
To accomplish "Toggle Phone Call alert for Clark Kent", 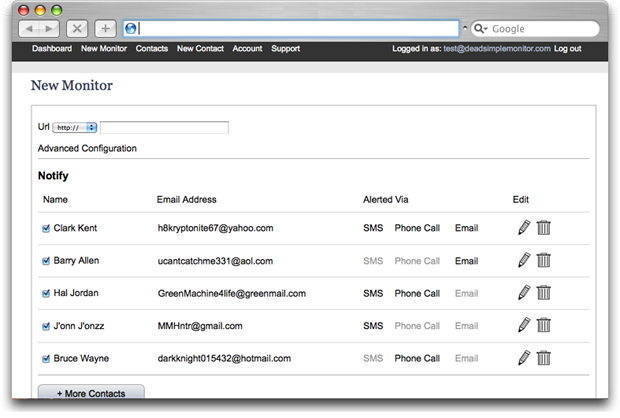I will pos(417,228).
